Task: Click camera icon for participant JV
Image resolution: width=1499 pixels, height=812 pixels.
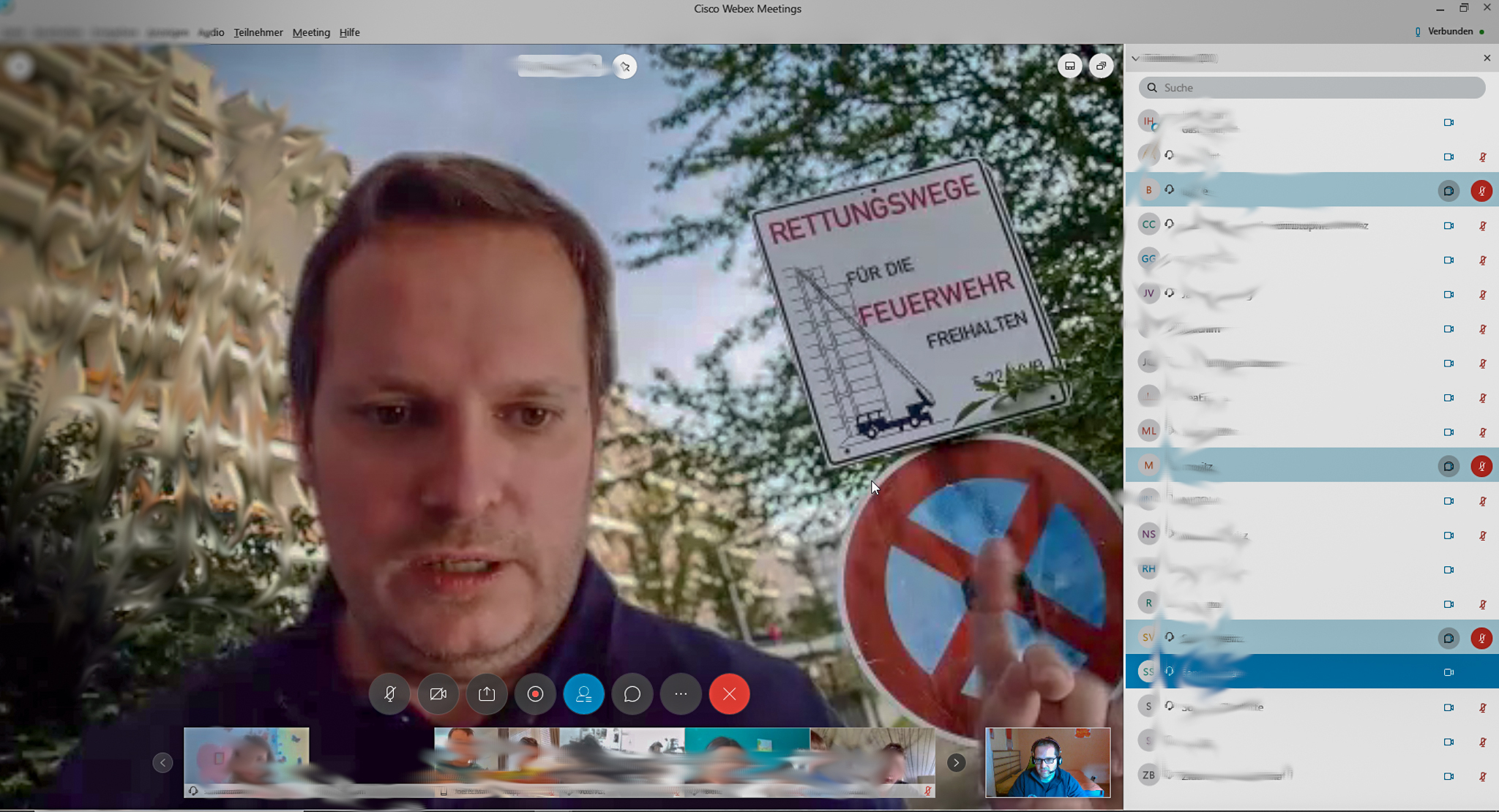Action: (1448, 294)
